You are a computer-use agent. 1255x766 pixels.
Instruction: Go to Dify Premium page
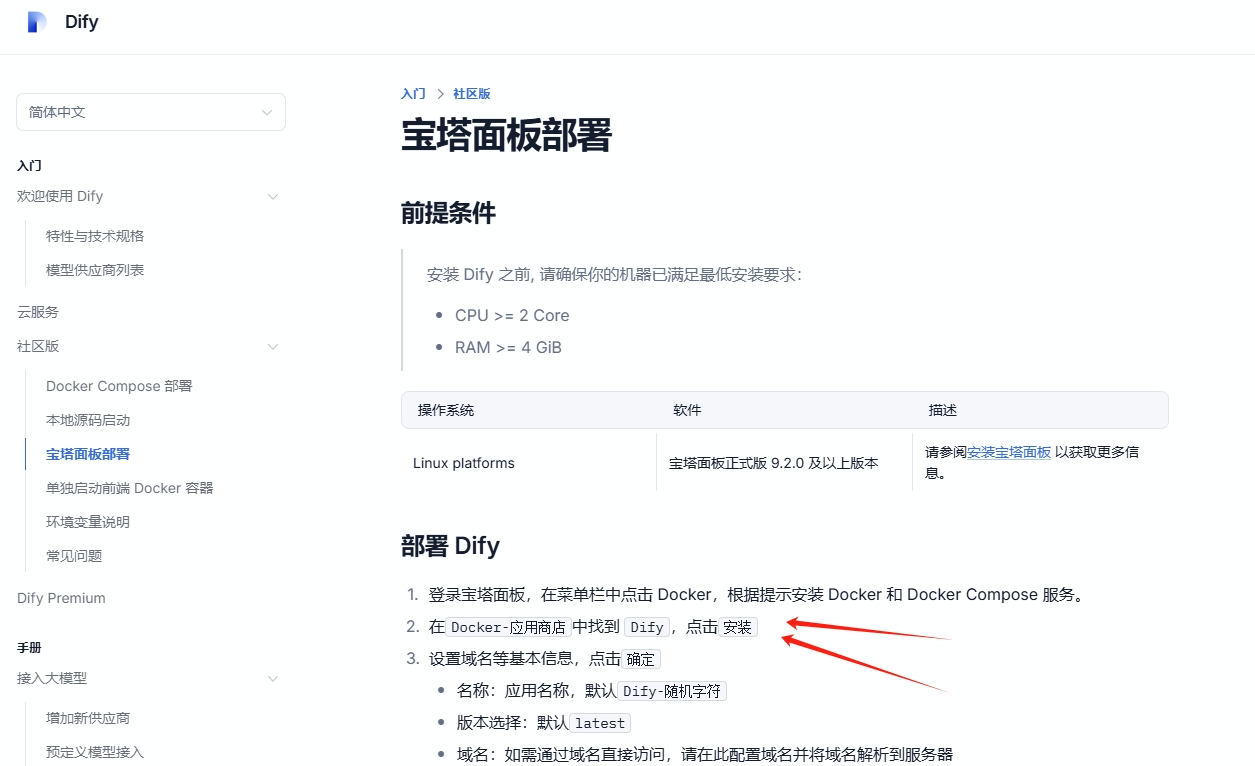(x=61, y=598)
